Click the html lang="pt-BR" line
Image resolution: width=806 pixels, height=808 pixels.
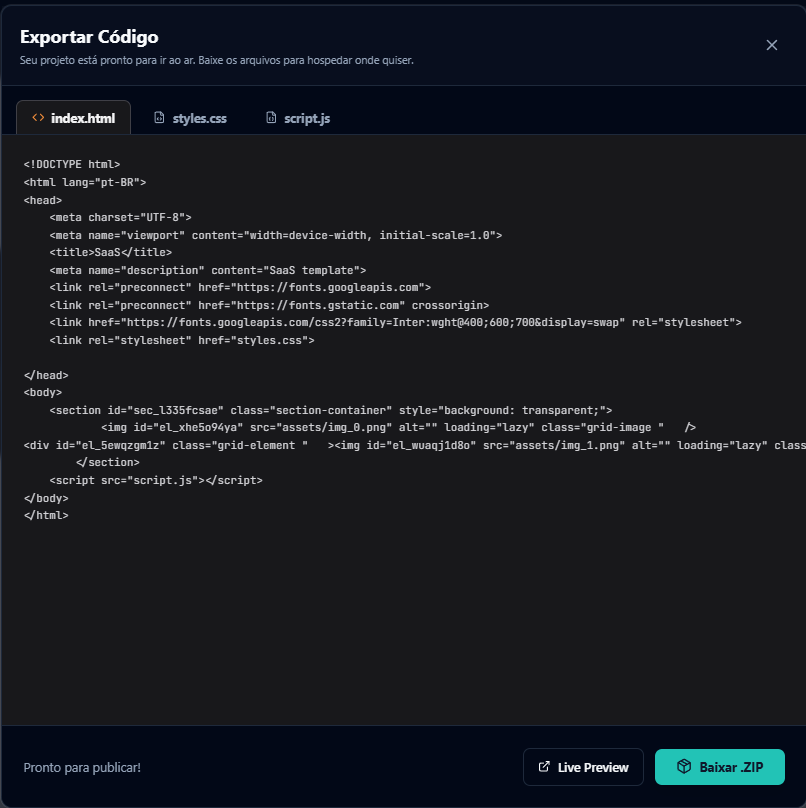(x=85, y=182)
